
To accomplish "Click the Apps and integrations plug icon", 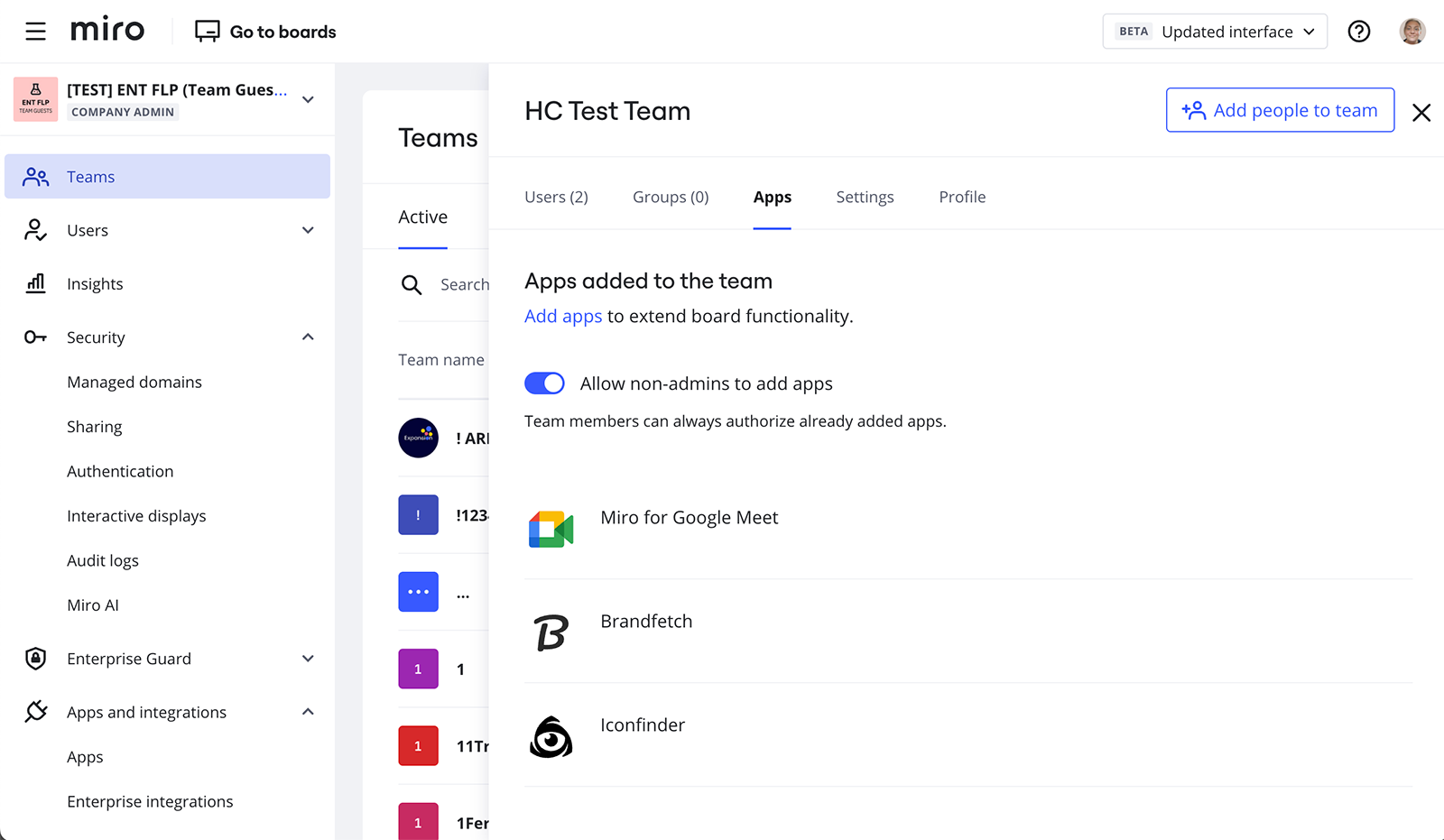I will (35, 712).
